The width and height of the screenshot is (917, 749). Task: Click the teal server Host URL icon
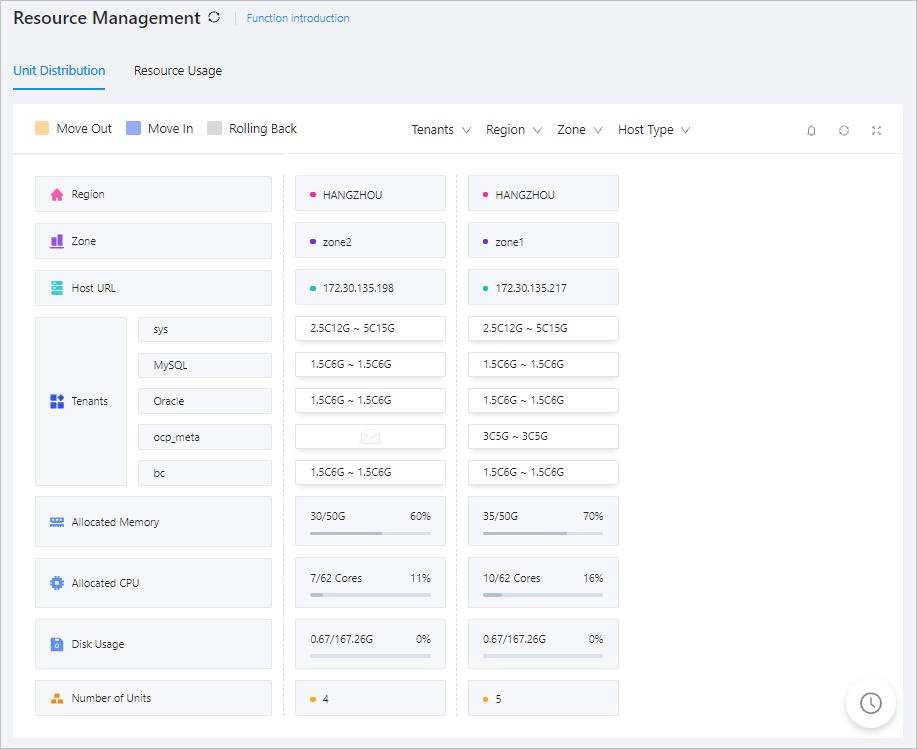point(57,288)
